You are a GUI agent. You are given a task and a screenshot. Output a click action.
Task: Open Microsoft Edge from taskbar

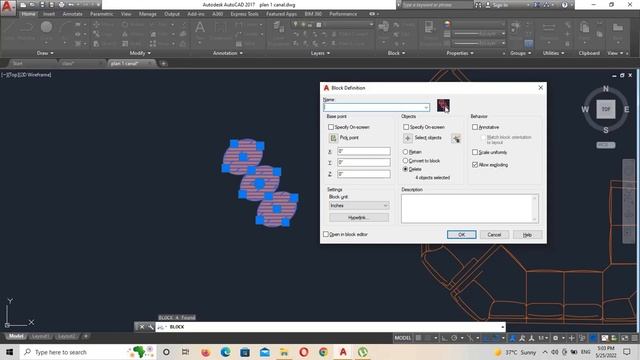click(x=225, y=352)
